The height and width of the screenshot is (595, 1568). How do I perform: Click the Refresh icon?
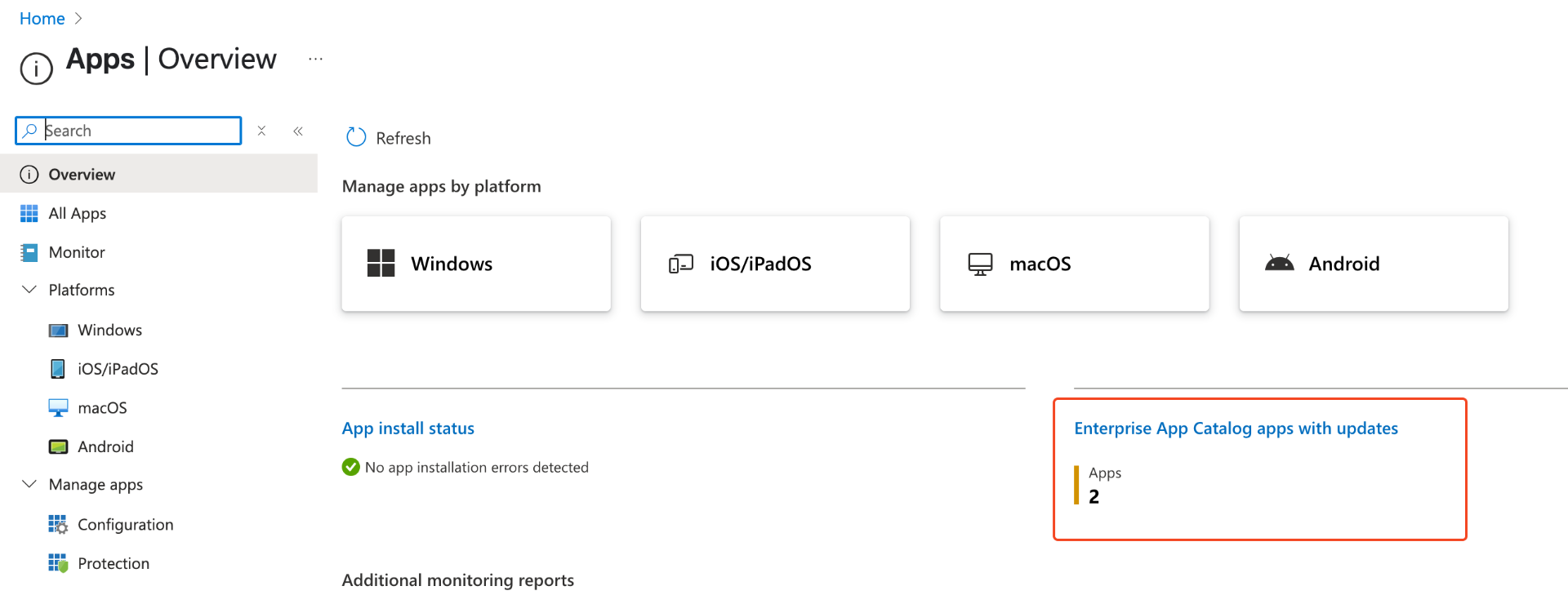click(356, 137)
